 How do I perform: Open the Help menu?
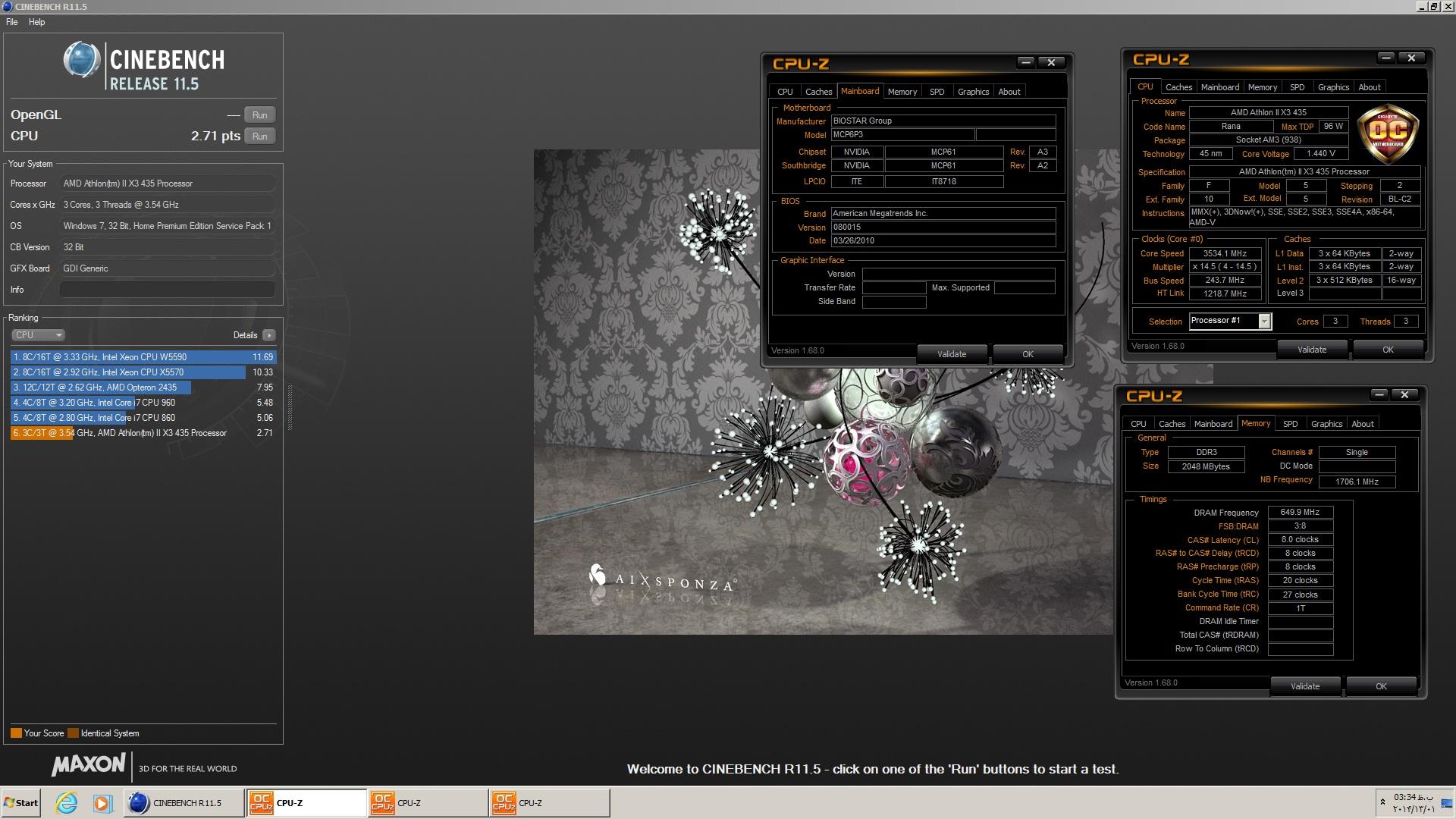(x=36, y=22)
